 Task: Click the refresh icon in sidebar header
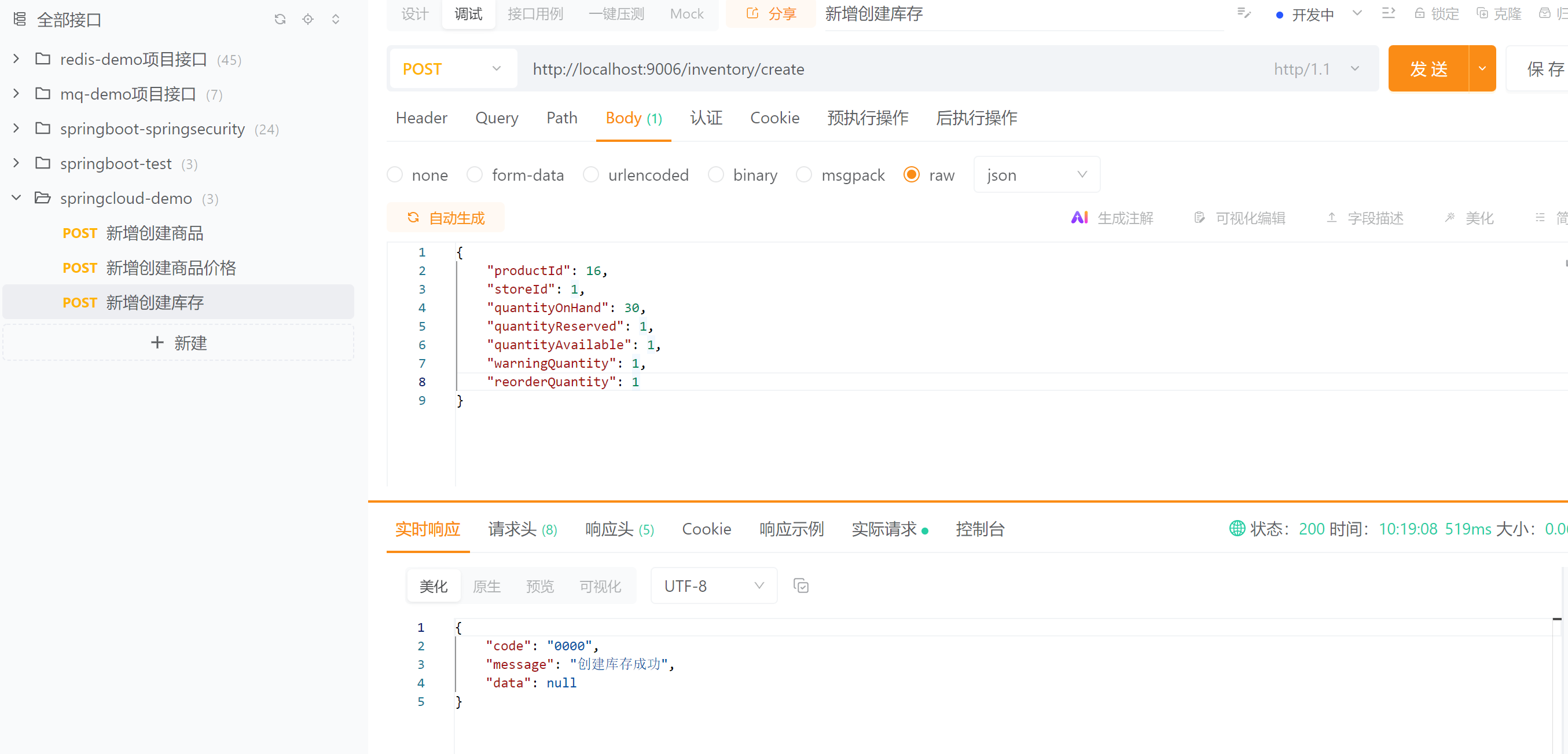pos(280,20)
